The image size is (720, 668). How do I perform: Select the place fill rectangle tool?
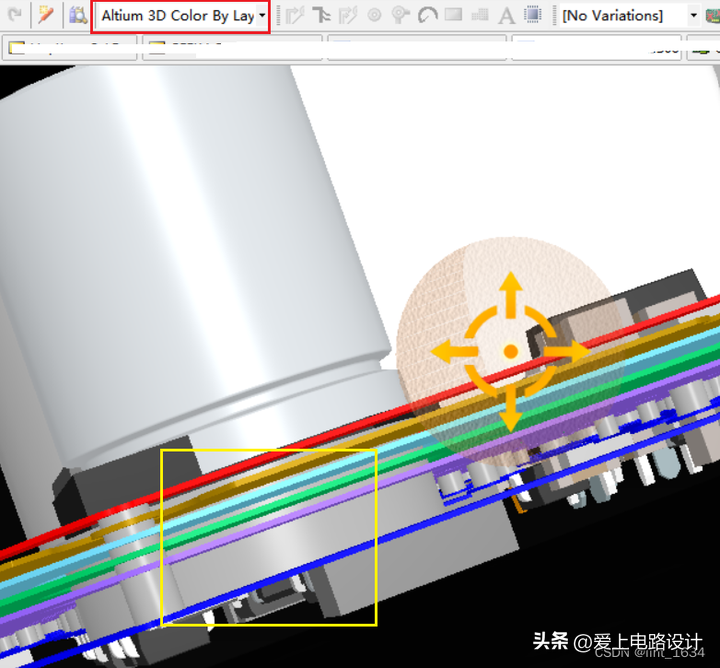click(x=453, y=15)
